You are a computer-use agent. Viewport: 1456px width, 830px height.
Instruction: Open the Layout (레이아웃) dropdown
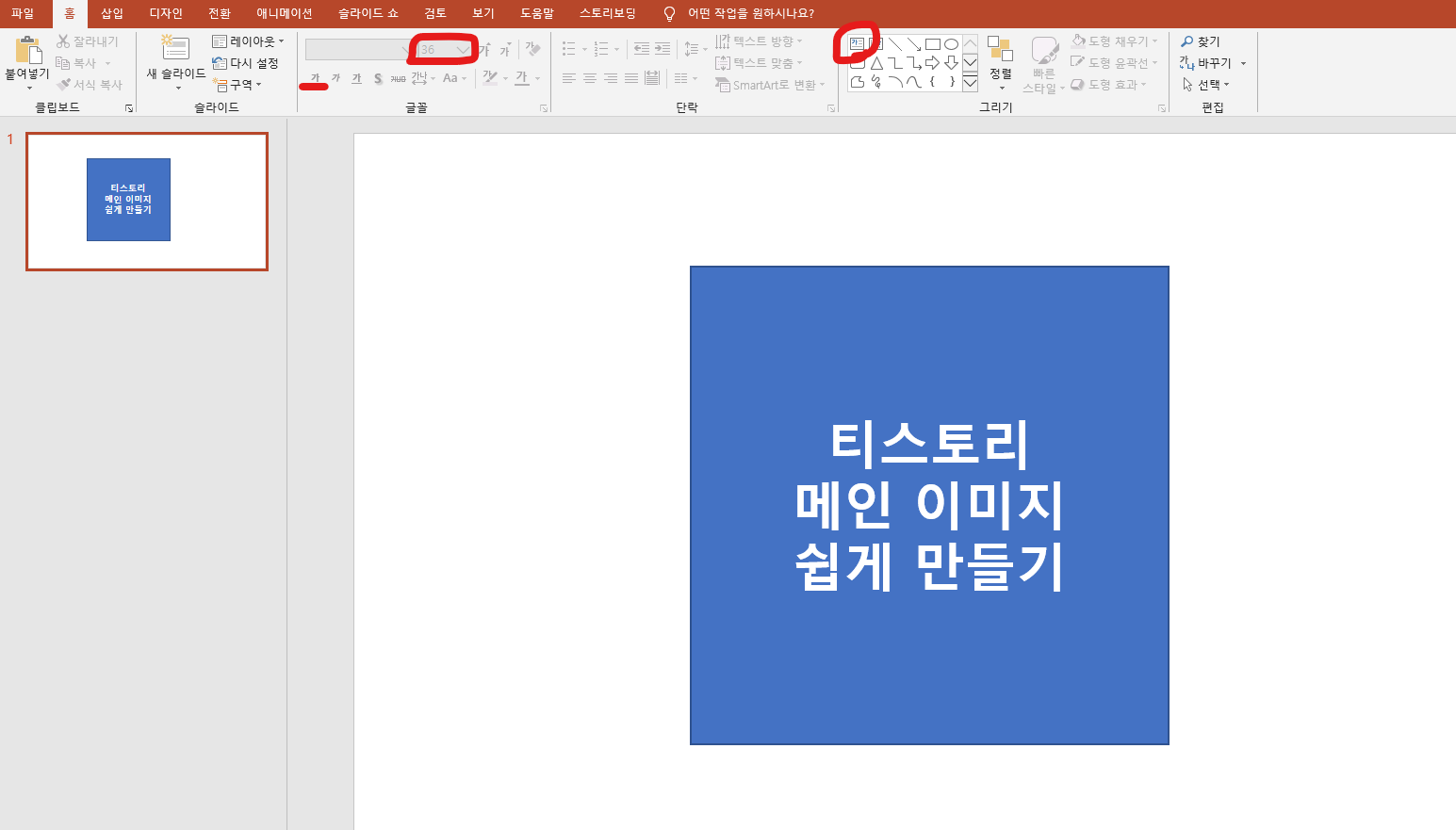(248, 41)
